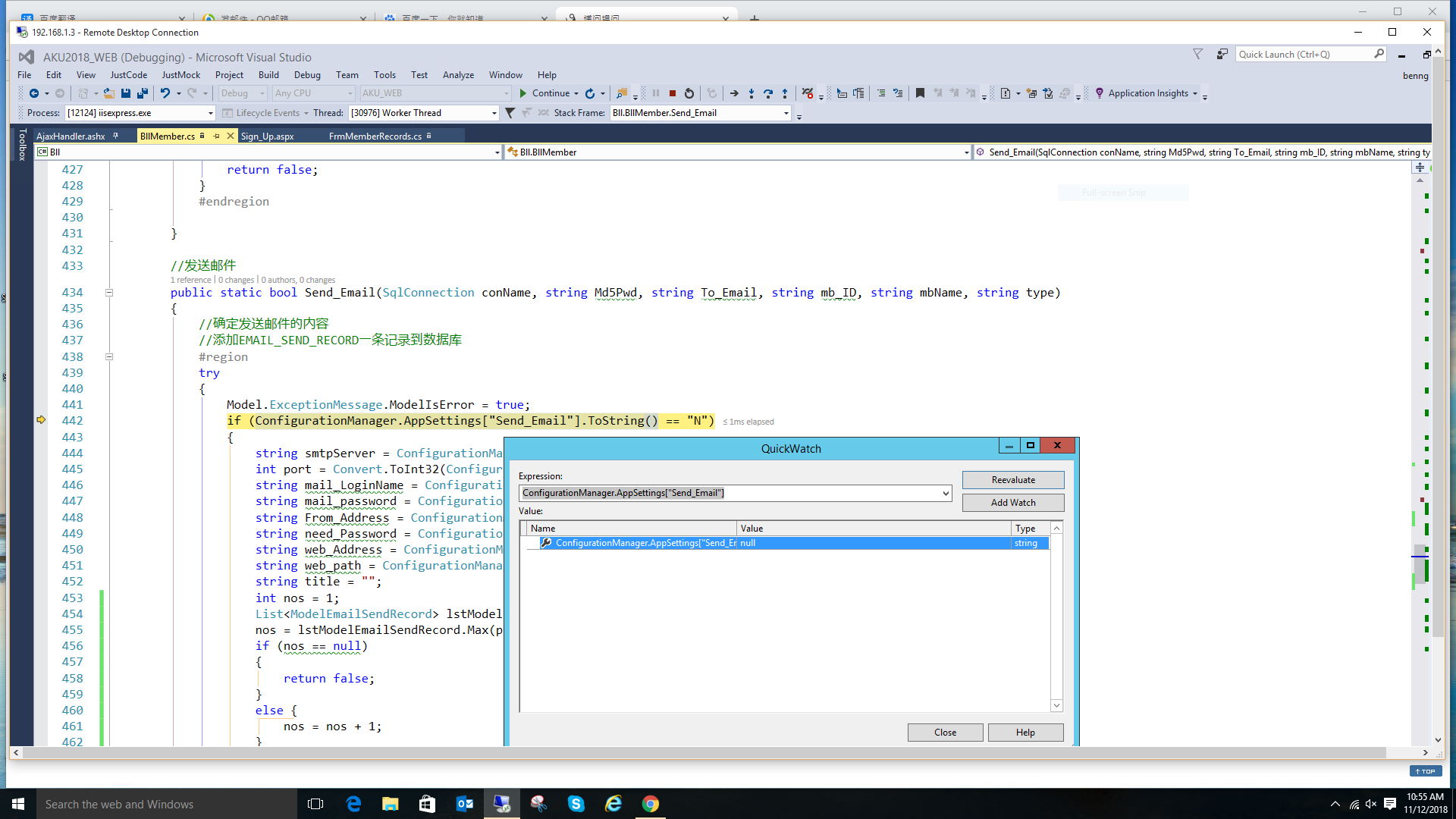Click the Add Watch button in QuickWatch
Viewport: 1456px width, 819px height.
point(1013,502)
